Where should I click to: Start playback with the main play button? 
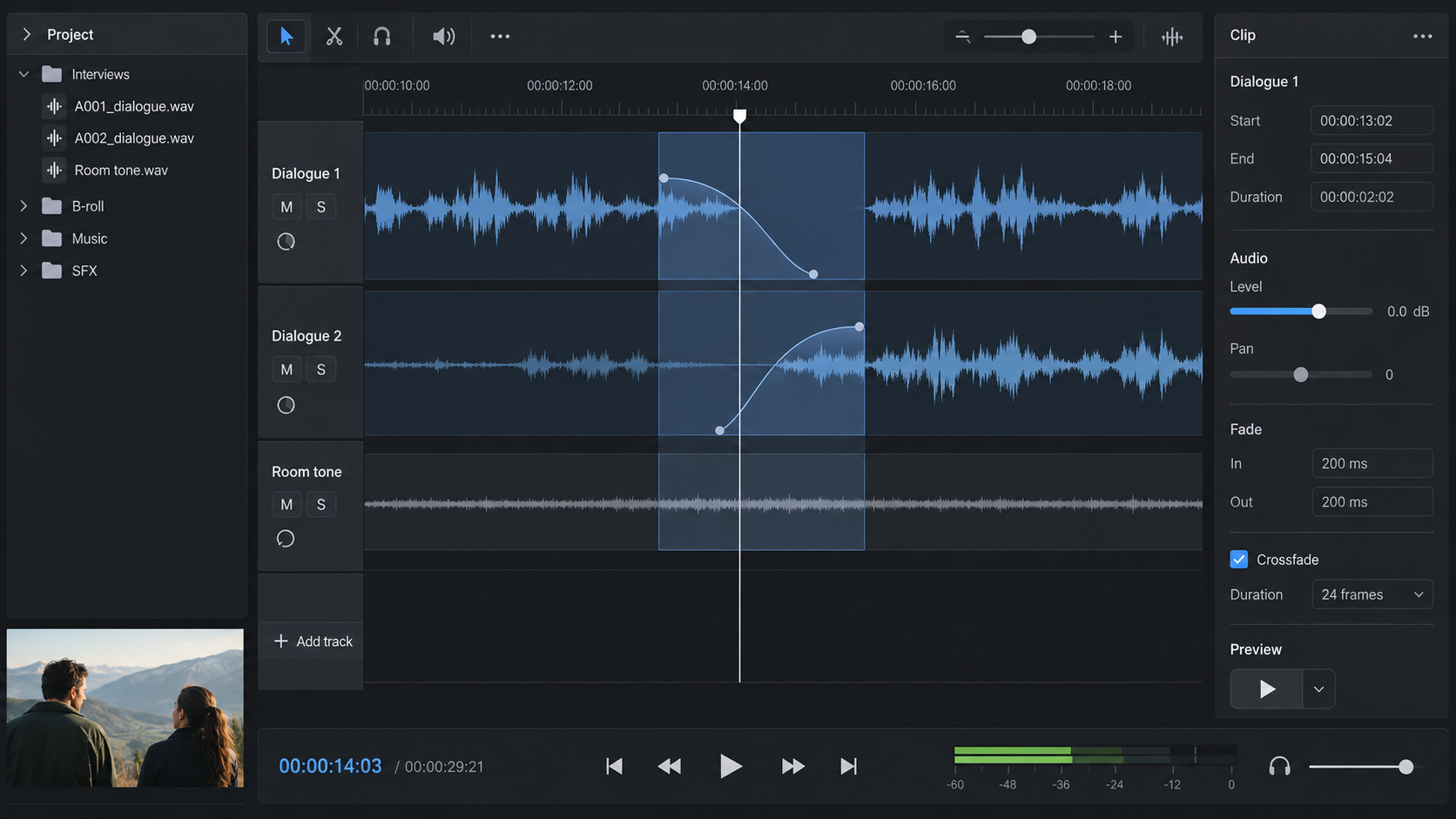(x=731, y=766)
